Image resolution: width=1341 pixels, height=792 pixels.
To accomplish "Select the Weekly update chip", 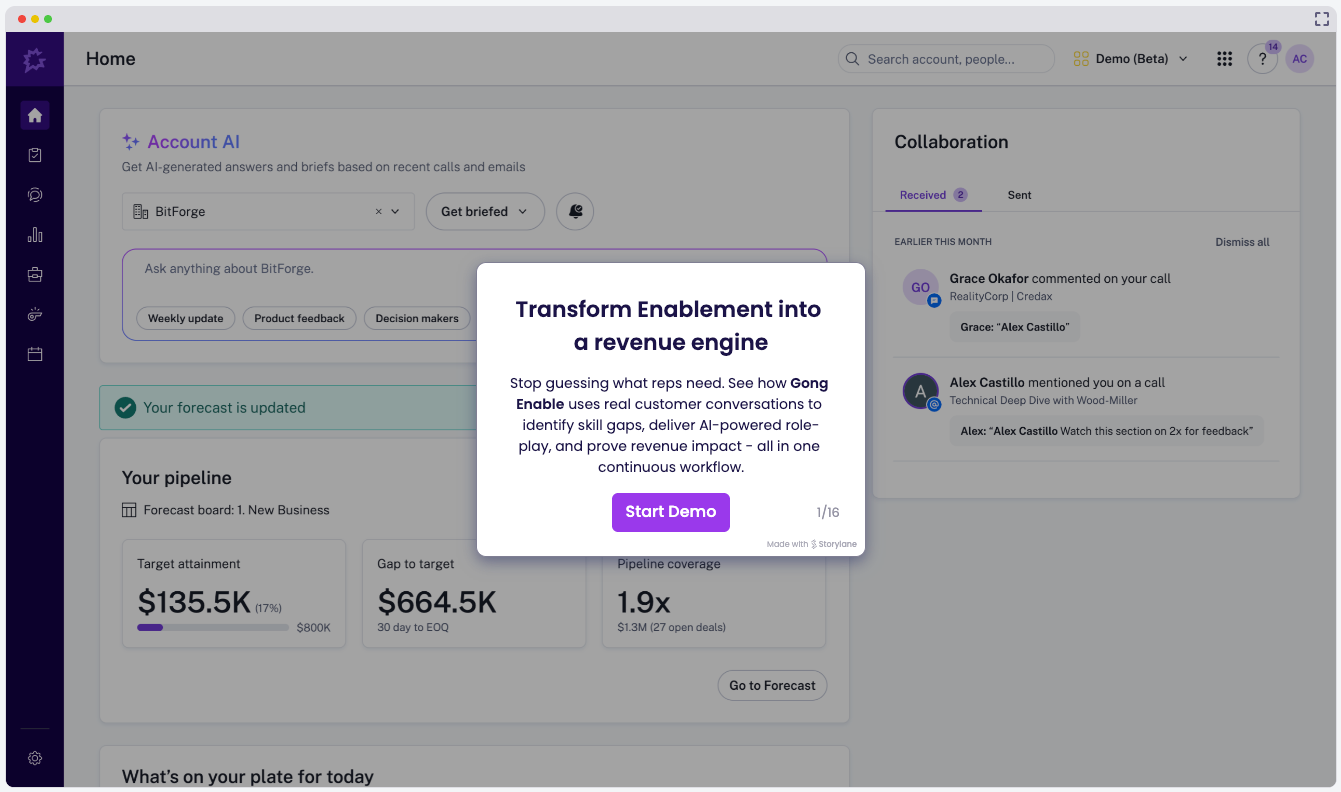I will tap(186, 318).
